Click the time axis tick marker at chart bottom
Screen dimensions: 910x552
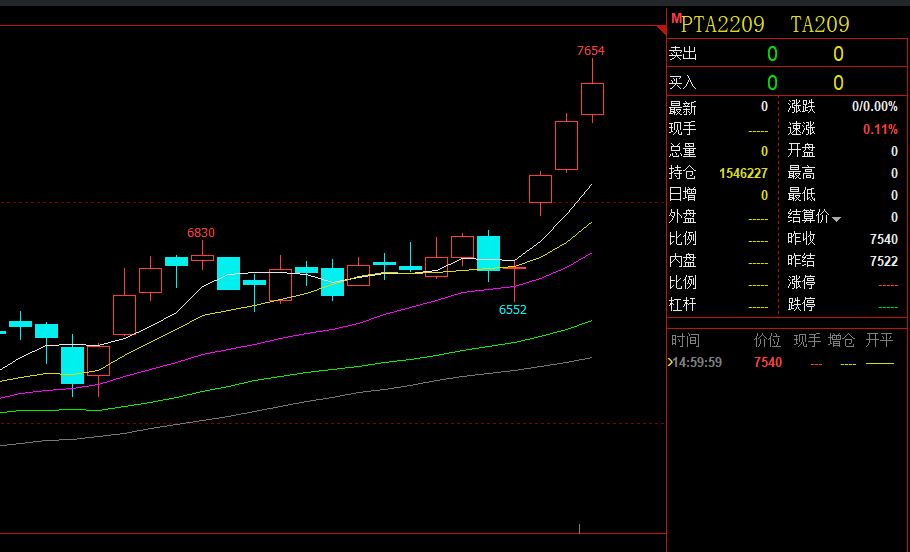click(580, 527)
